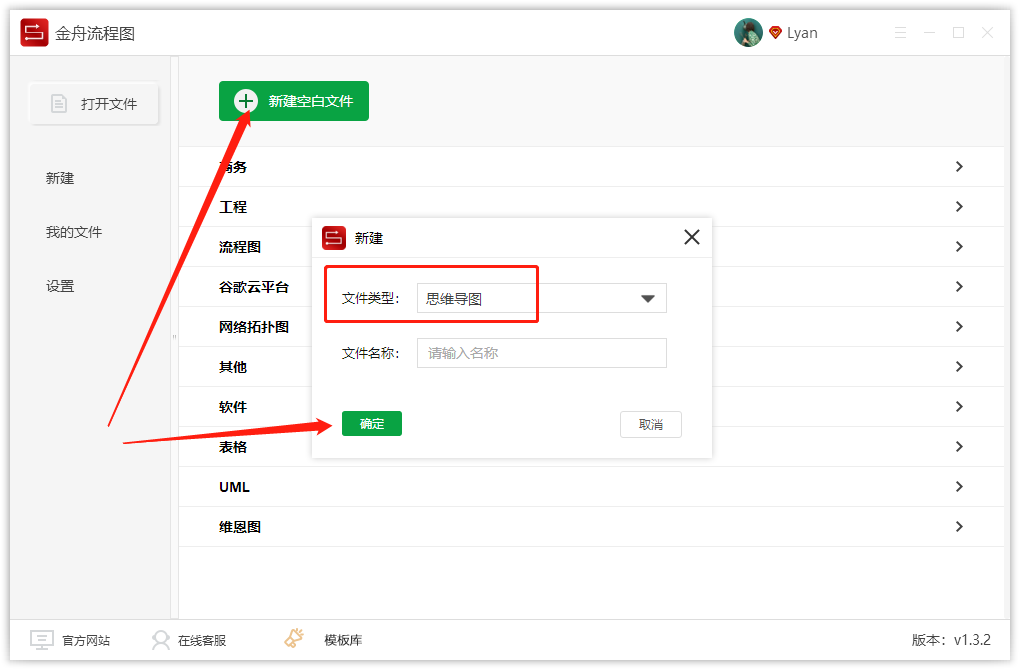Open 设置 in left sidebar
Image resolution: width=1020 pixels, height=670 pixels.
pos(60,286)
